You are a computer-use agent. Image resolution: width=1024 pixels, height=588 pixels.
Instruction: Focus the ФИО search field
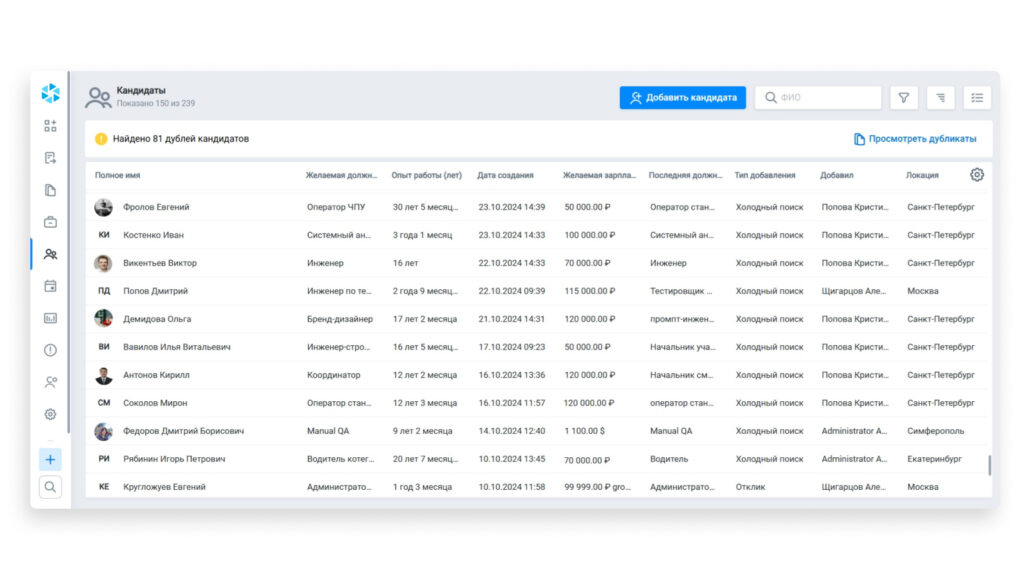point(818,97)
